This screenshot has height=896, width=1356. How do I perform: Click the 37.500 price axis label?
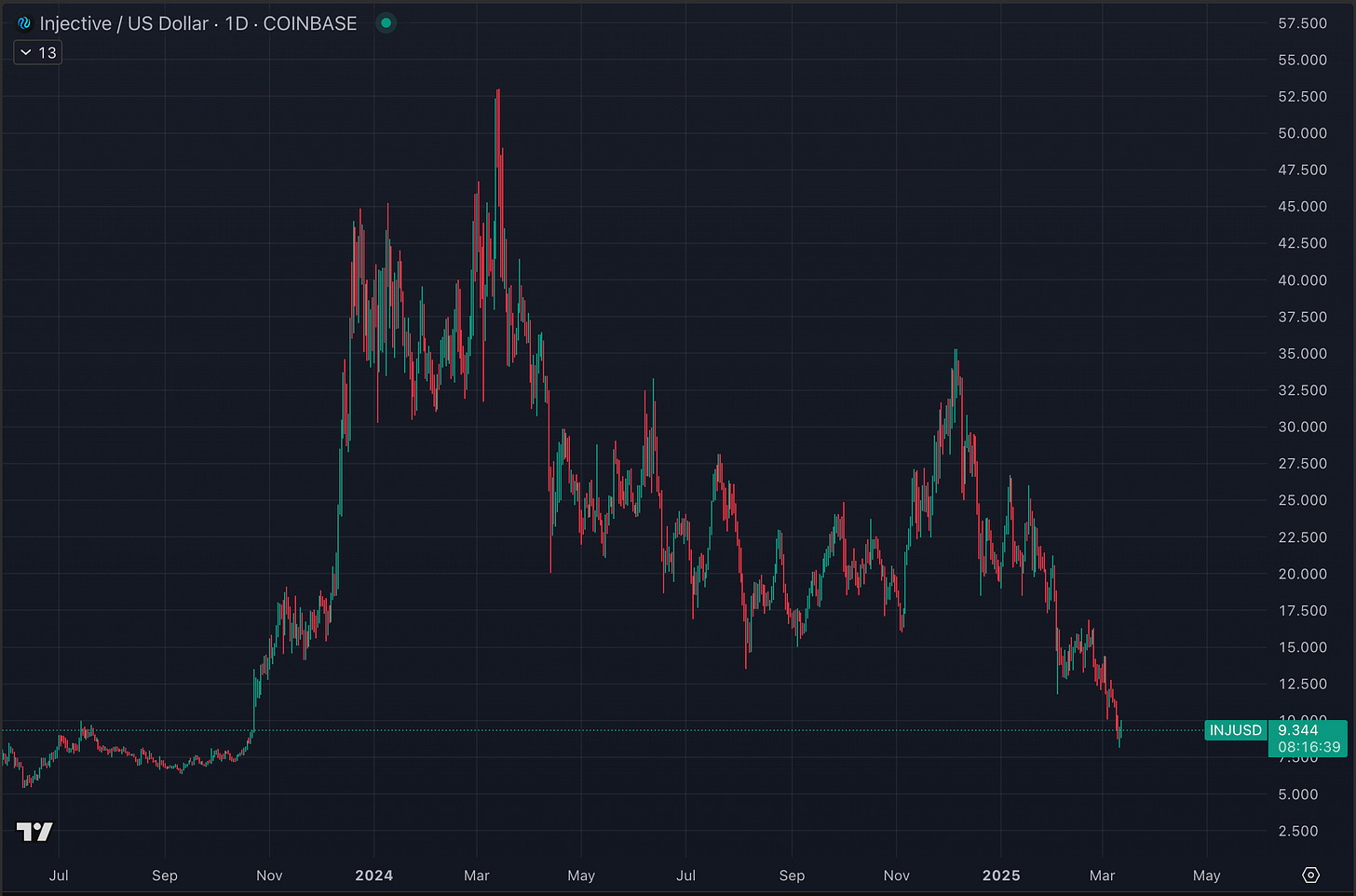[x=1302, y=318]
